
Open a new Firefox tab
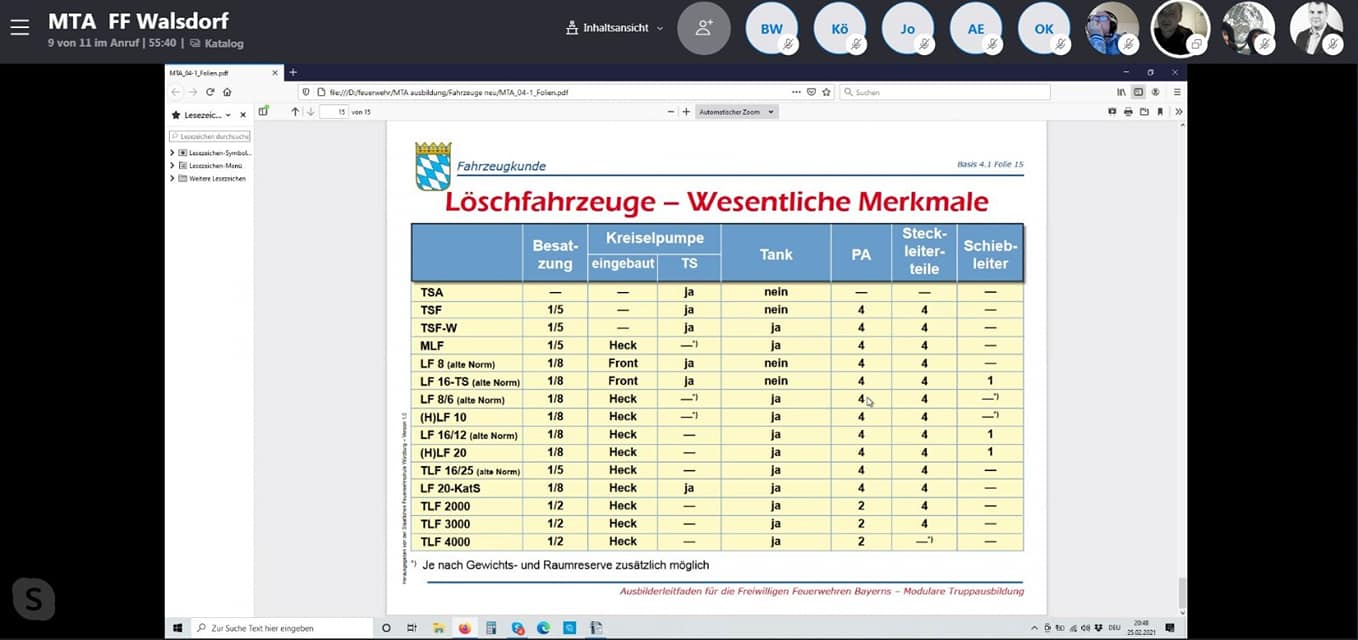point(293,73)
